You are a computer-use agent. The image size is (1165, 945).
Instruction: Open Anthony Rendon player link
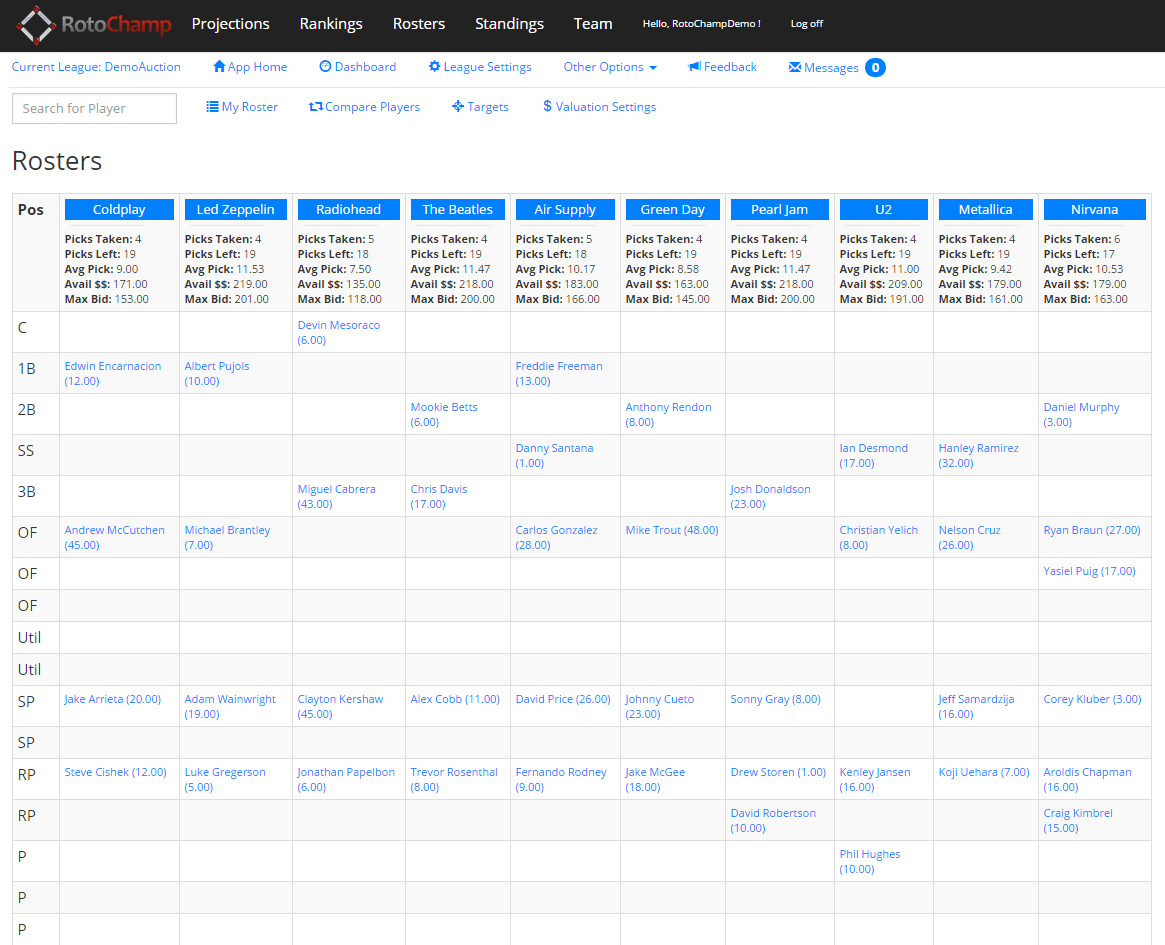[x=668, y=414]
